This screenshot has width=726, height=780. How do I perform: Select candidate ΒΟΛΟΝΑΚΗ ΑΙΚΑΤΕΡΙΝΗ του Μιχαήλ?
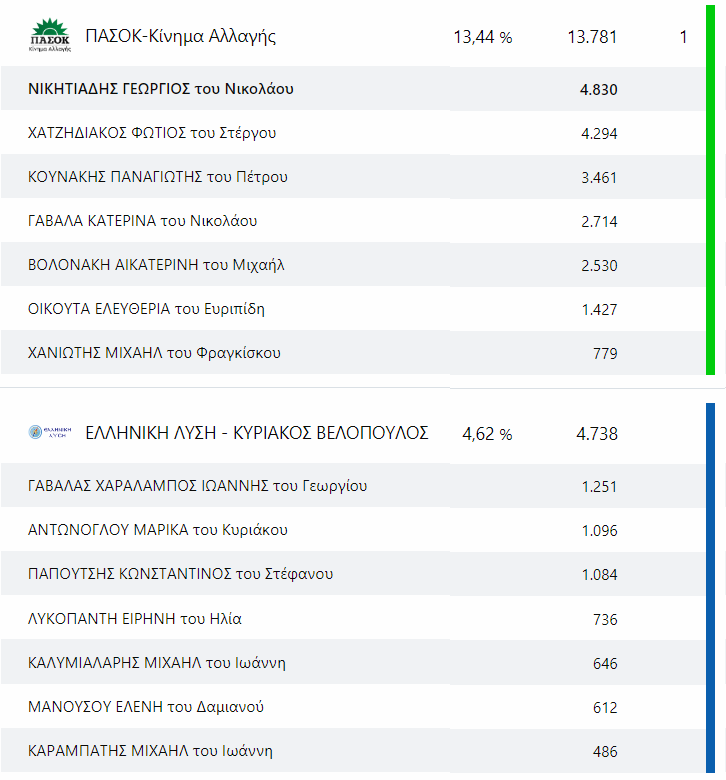coord(156,265)
